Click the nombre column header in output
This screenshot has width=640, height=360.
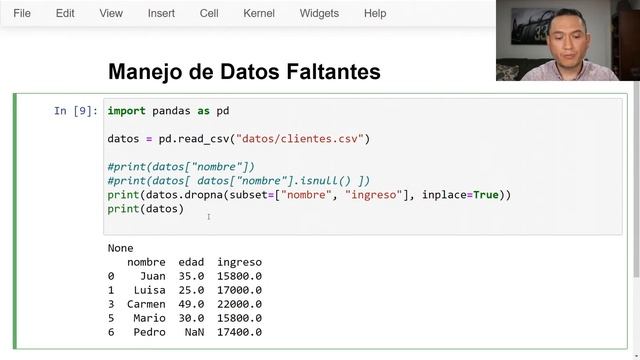(146, 262)
